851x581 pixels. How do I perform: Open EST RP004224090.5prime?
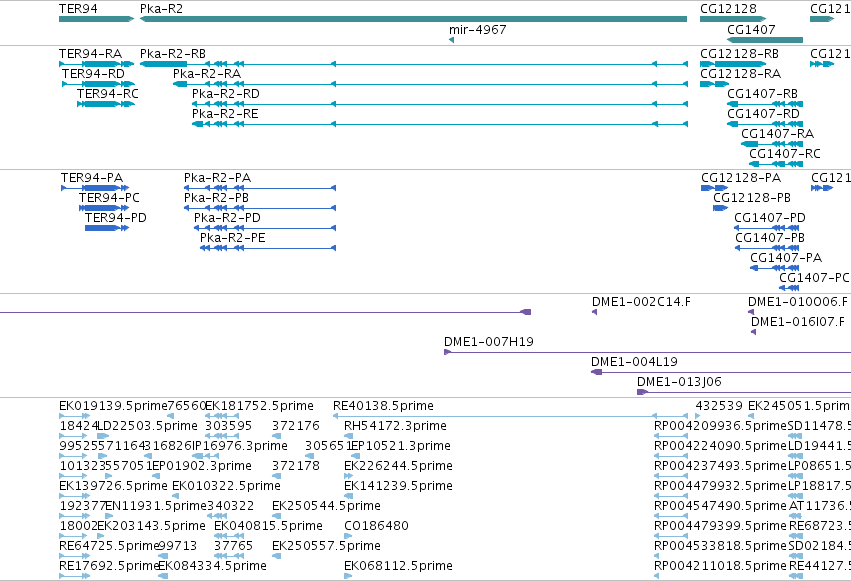[671, 456]
